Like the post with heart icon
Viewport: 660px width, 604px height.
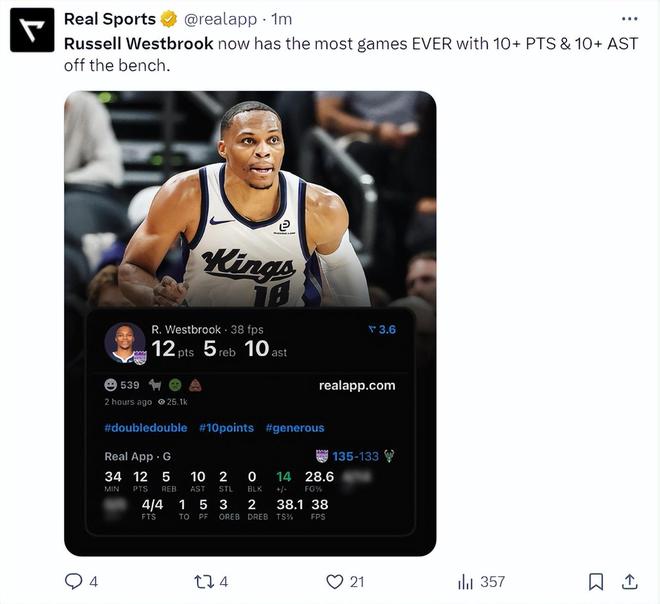(336, 581)
